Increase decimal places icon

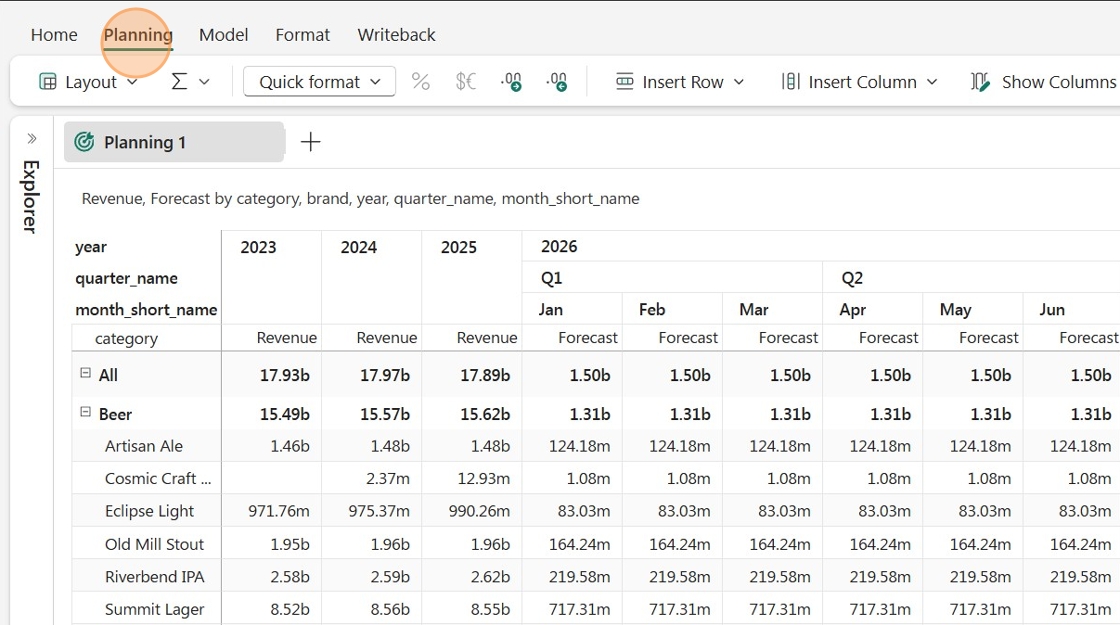511,82
